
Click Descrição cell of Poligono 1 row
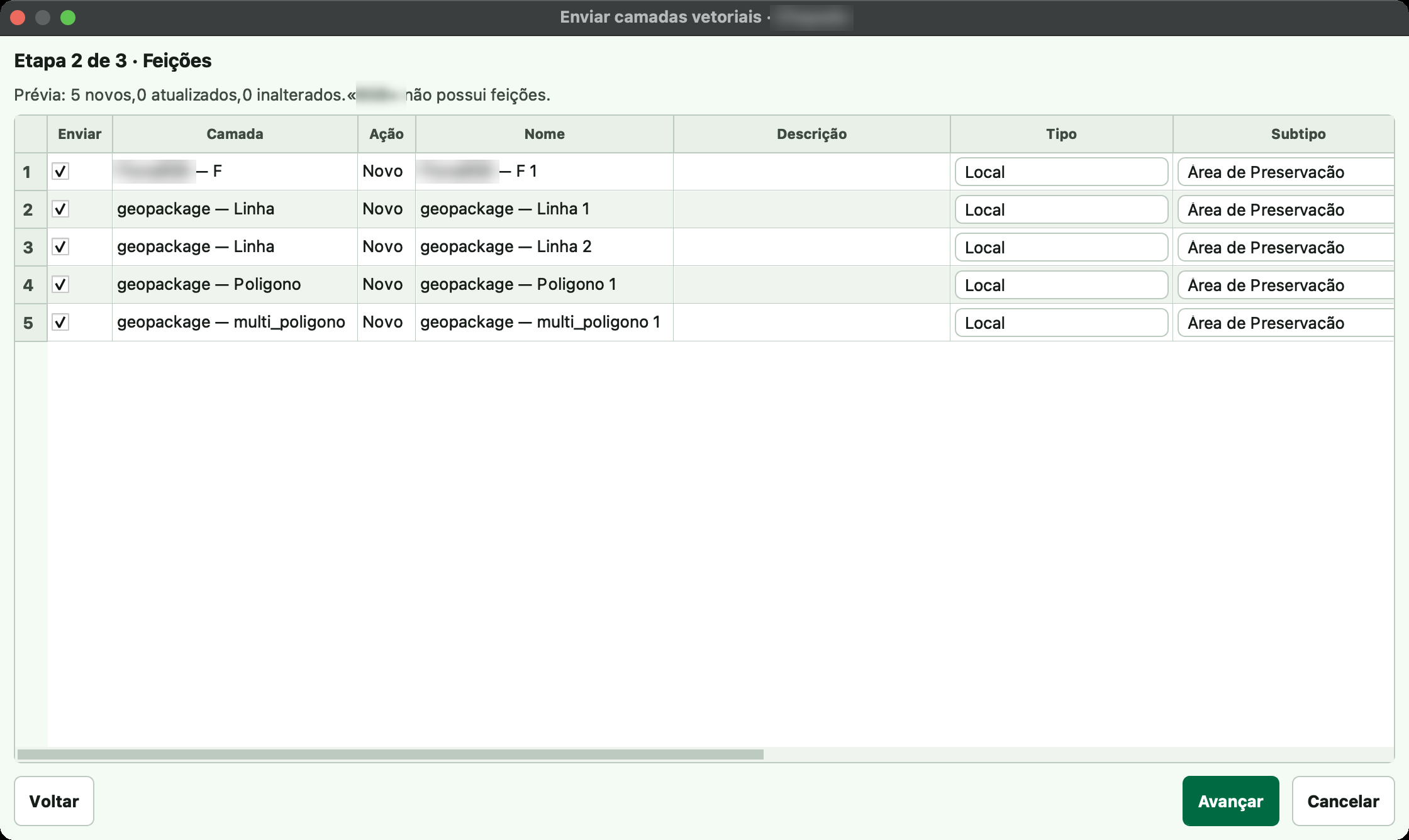click(812, 284)
